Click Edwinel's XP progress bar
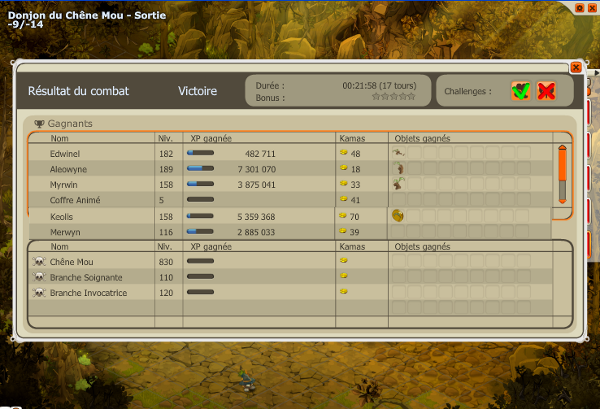Screen dimensions: 600x409 (x=200, y=153)
